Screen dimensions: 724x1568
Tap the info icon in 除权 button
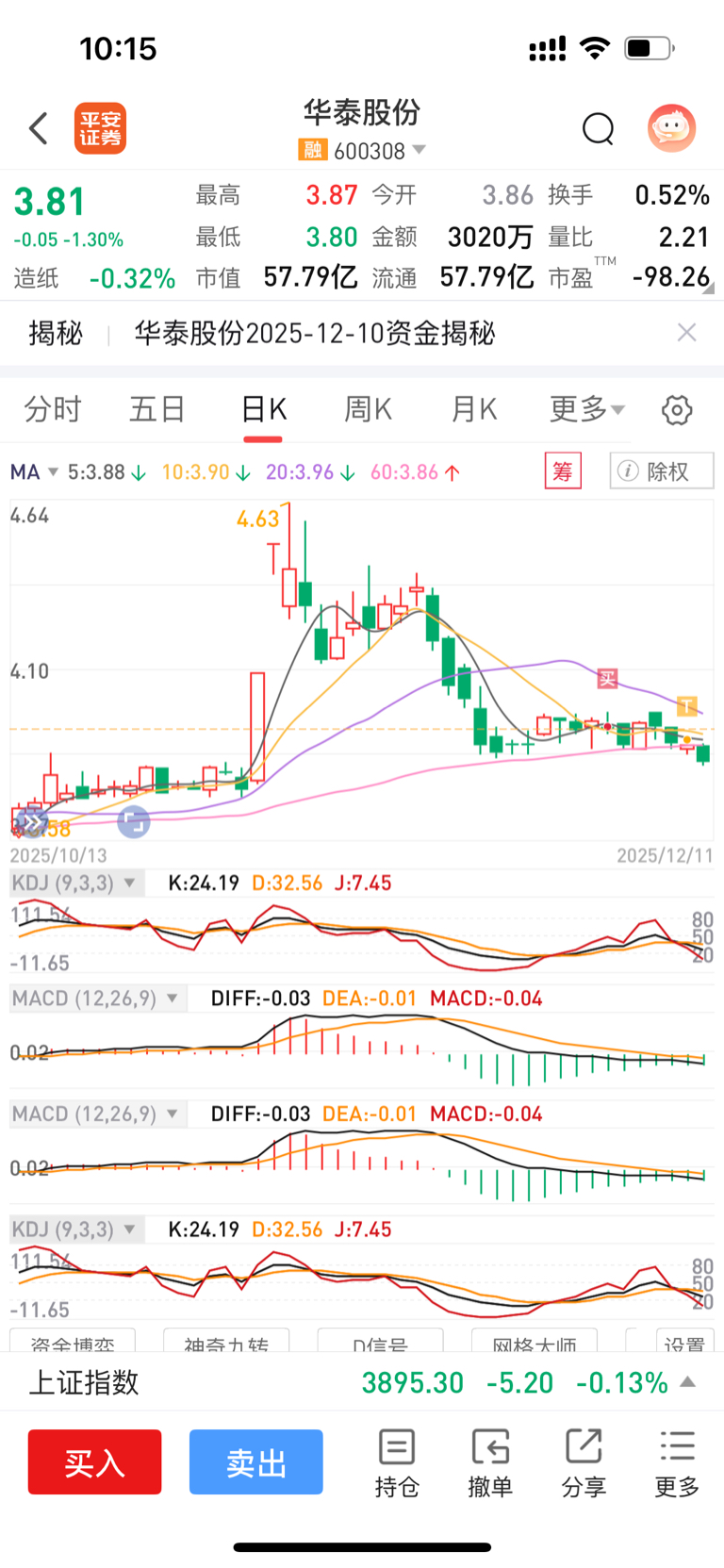(x=628, y=470)
